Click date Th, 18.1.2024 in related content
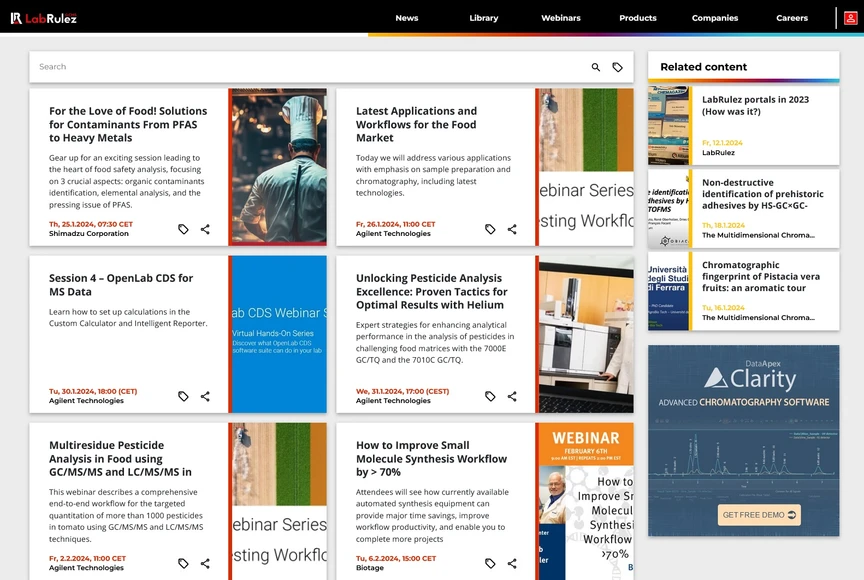Viewport: 864px width, 580px height. [723, 225]
